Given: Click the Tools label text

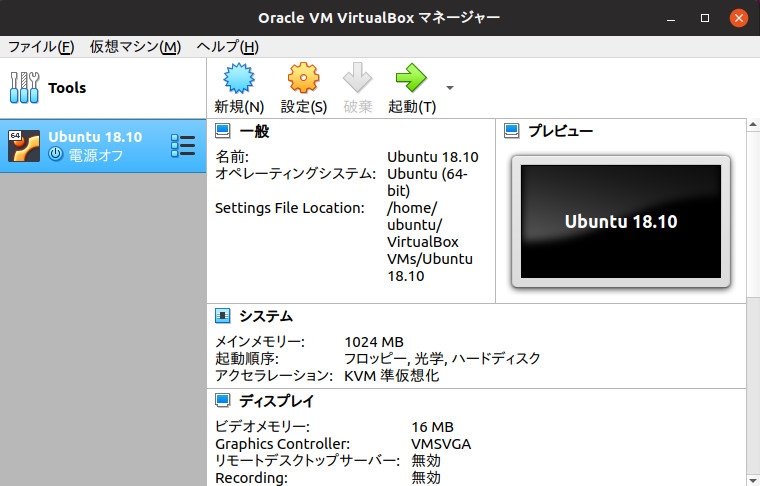Looking at the screenshot, I should (67, 88).
